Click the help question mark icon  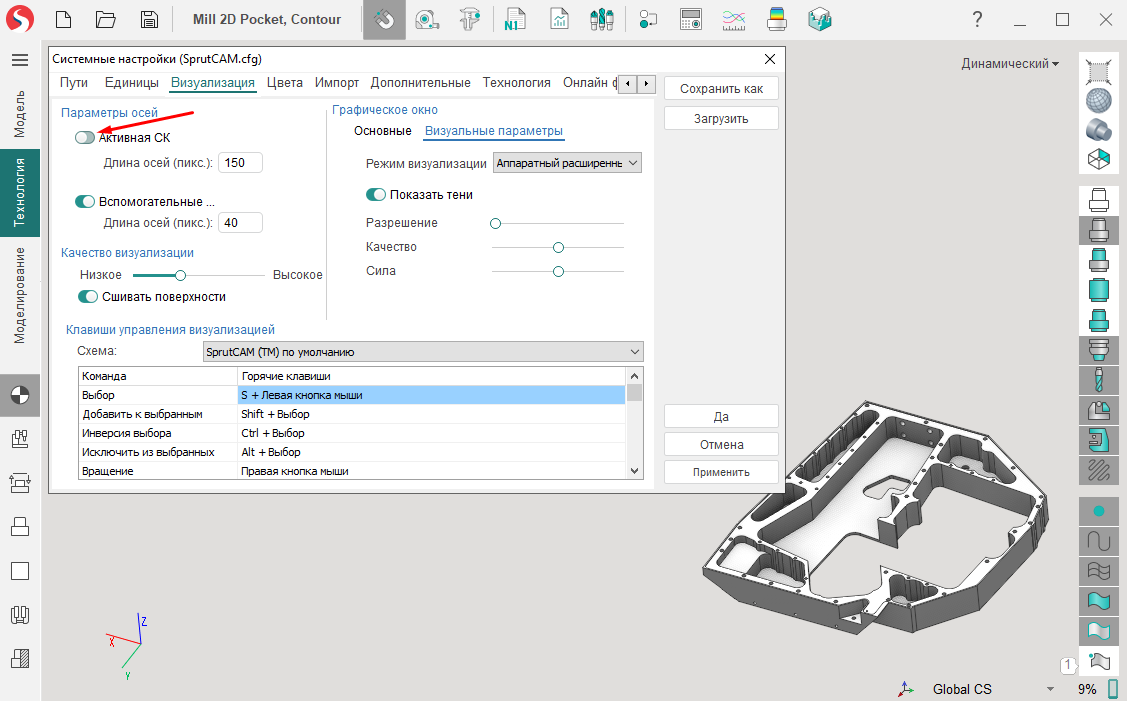click(x=976, y=19)
